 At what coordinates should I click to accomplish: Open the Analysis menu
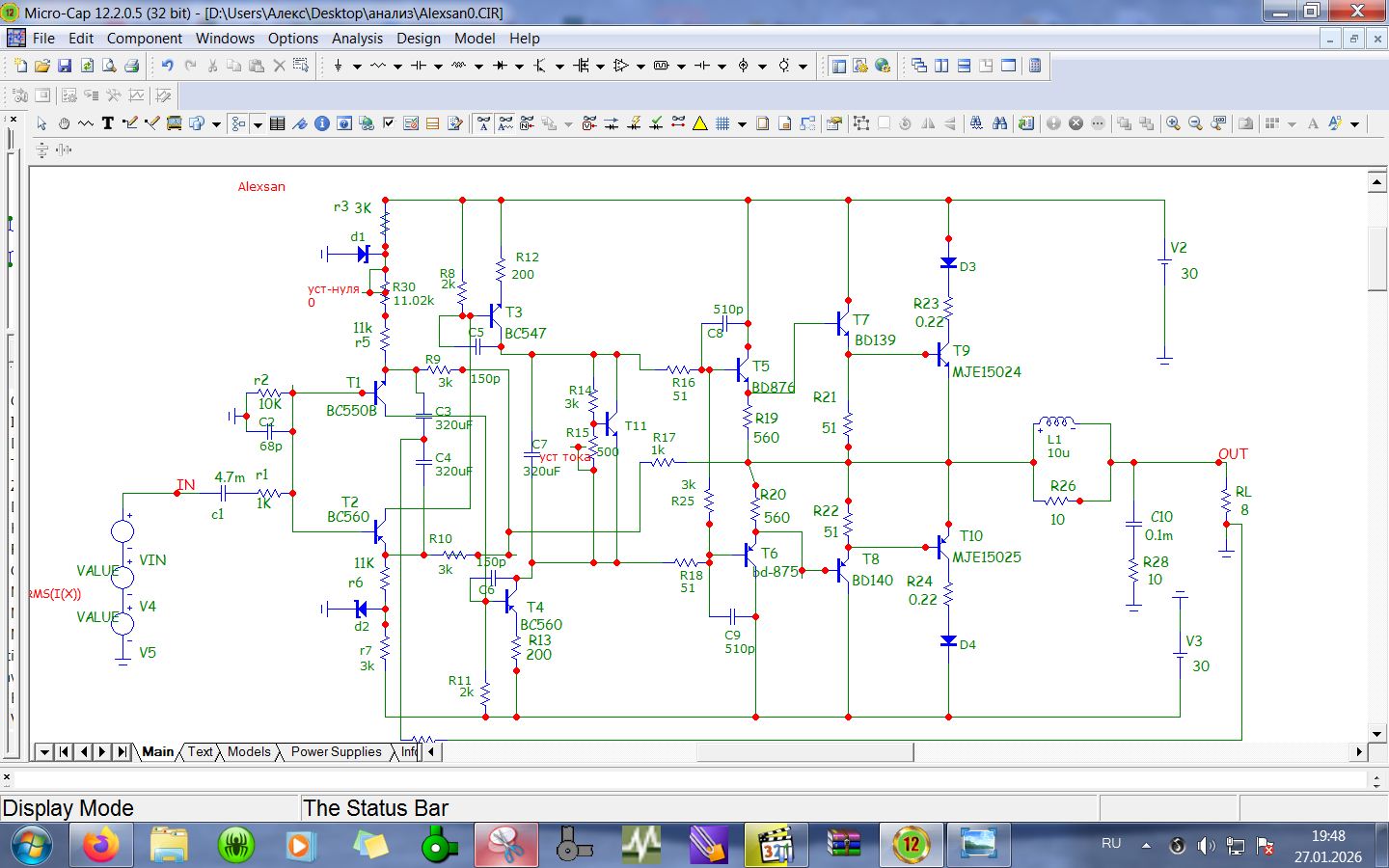357,39
